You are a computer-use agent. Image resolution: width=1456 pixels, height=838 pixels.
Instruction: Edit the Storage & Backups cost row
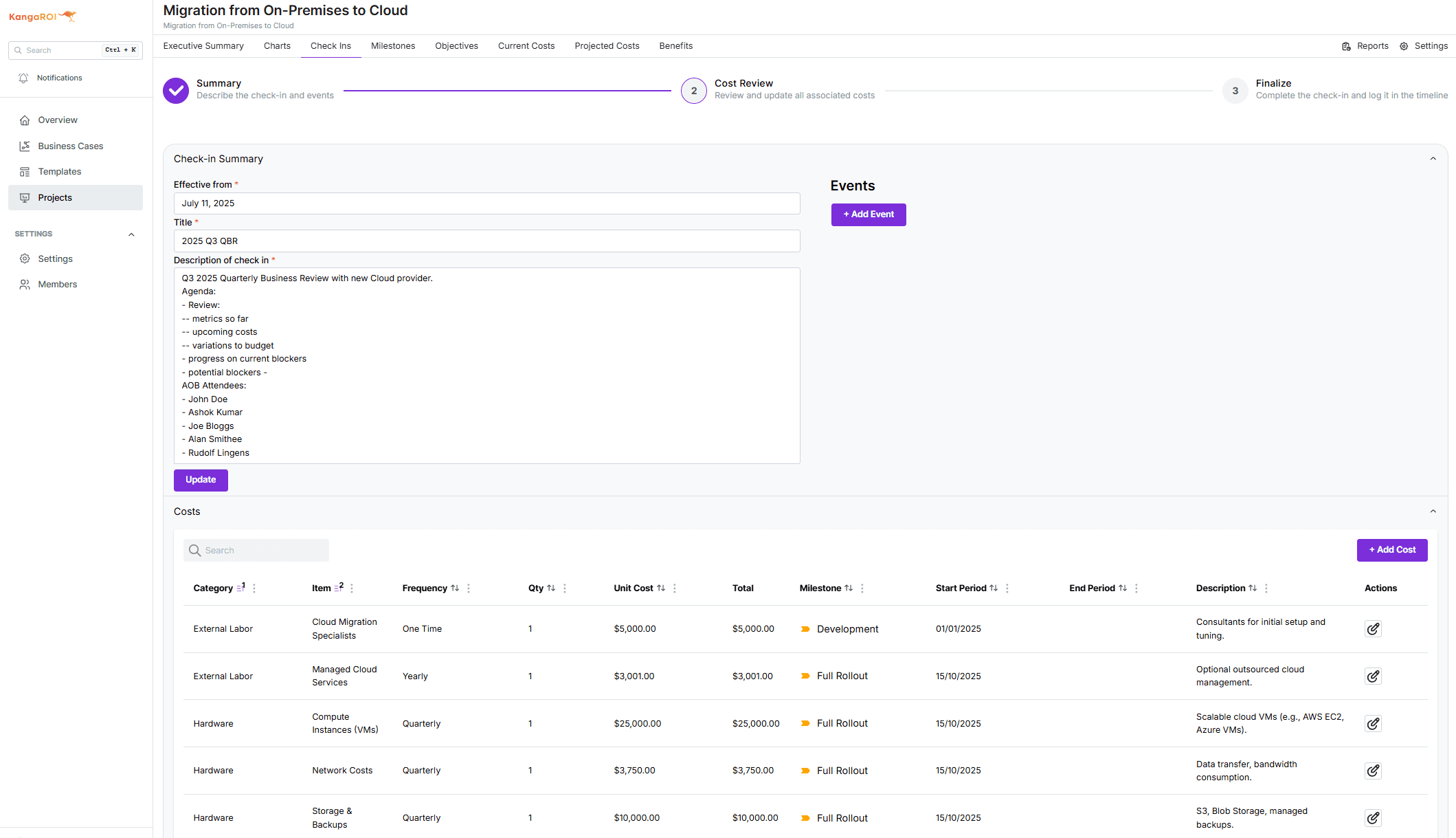1373,818
